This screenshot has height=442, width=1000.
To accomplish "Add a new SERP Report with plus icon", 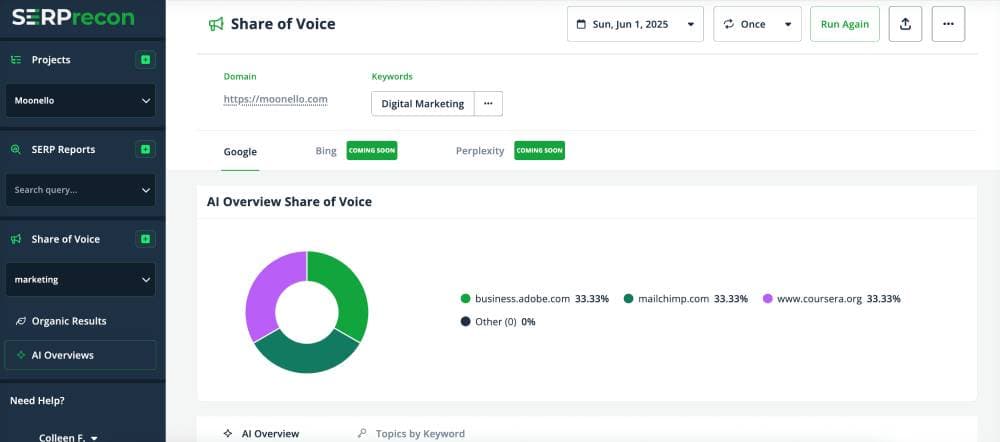I will pos(146,150).
